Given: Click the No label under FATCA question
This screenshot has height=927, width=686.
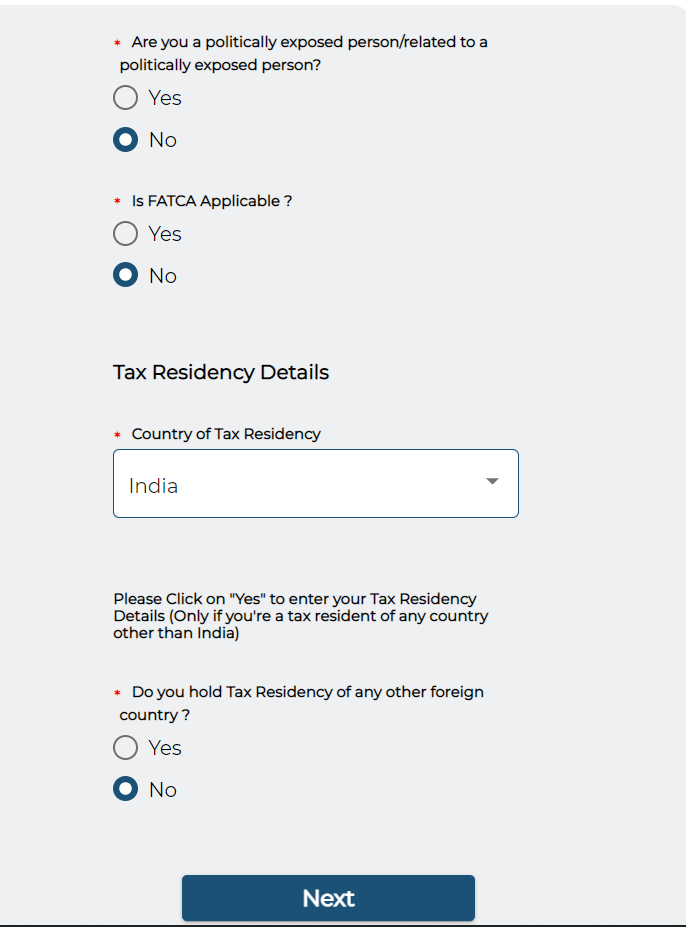Looking at the screenshot, I should [163, 276].
